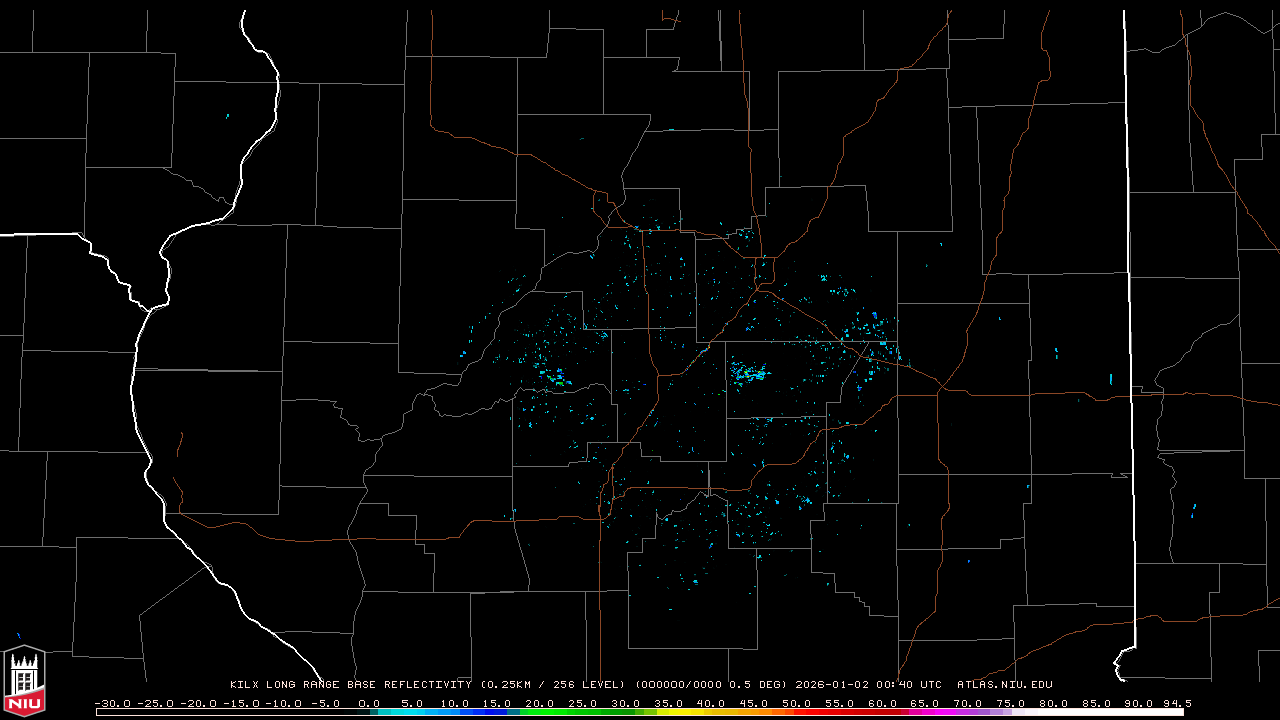
Task: Click the isolated cyan echo in upper-left corner
Action: [x=228, y=117]
